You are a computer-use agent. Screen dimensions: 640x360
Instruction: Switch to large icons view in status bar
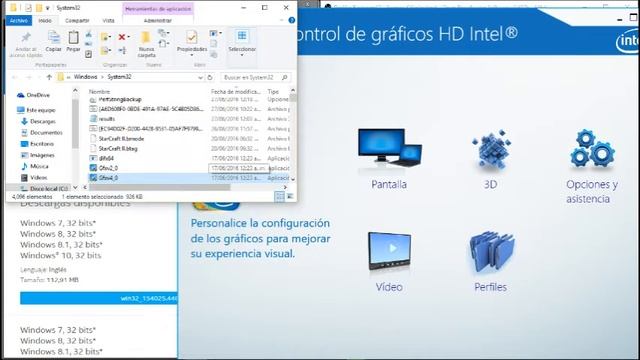(290, 197)
